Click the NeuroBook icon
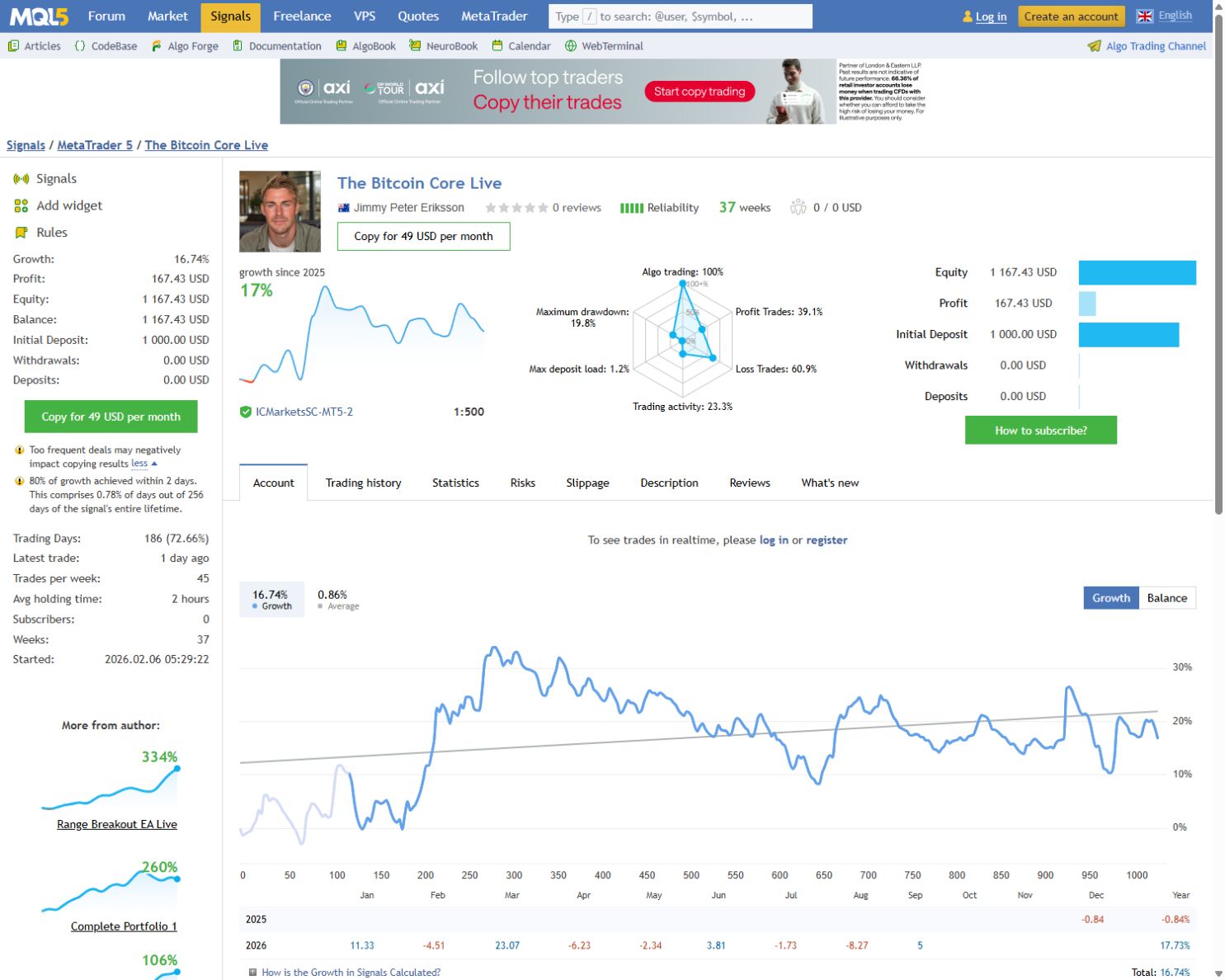Image resolution: width=1225 pixels, height=980 pixels. [415, 46]
